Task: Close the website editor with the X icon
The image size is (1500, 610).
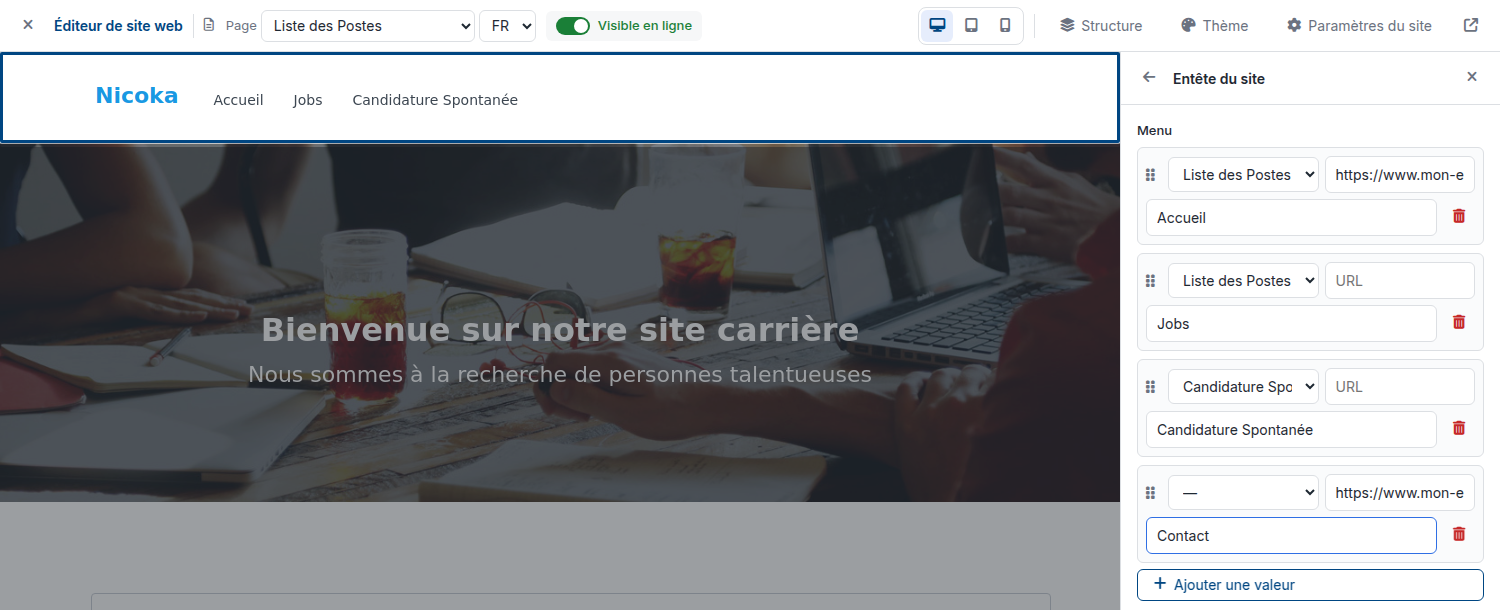Action: [28, 25]
